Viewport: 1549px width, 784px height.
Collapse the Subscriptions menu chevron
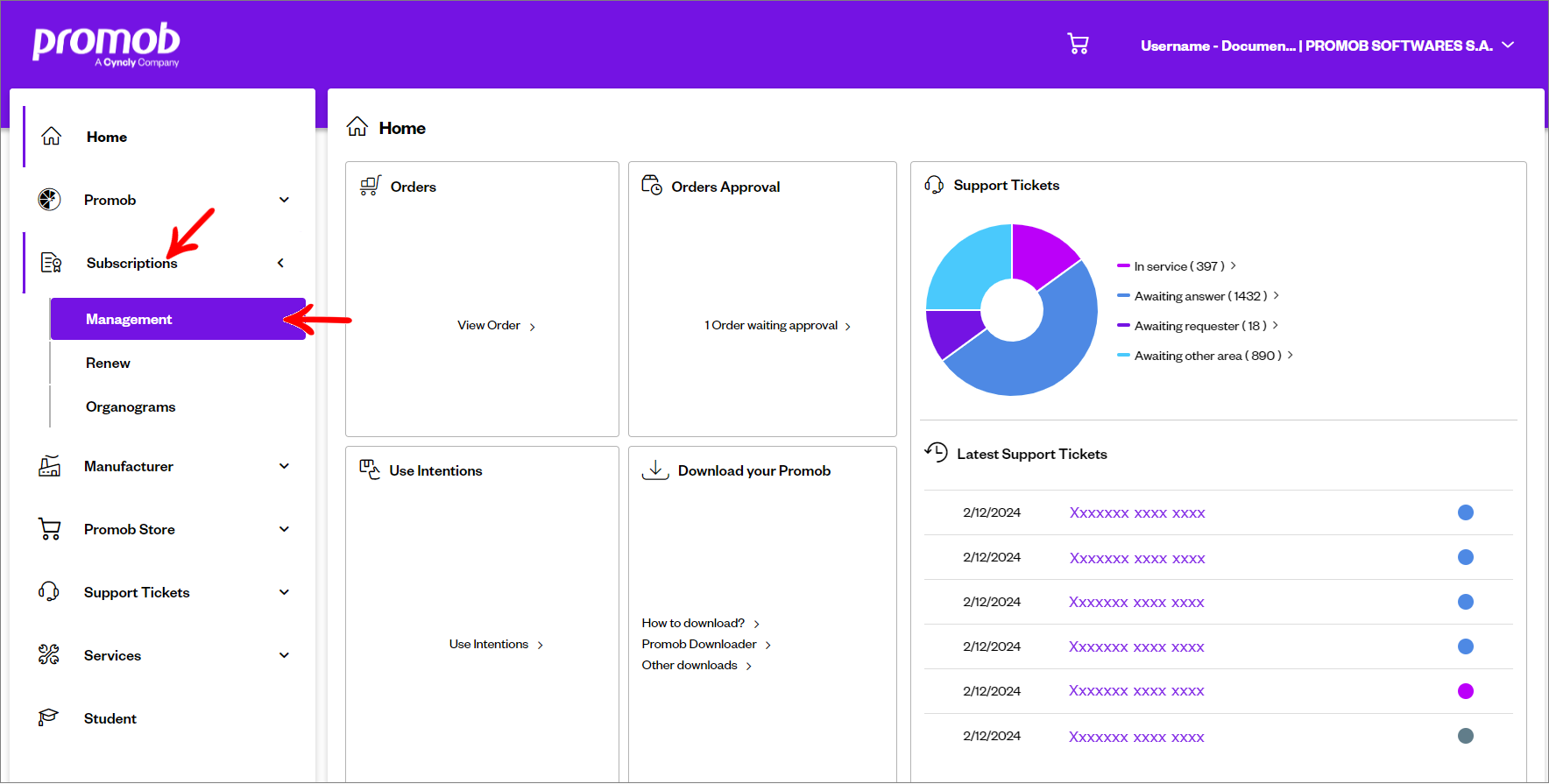click(280, 263)
